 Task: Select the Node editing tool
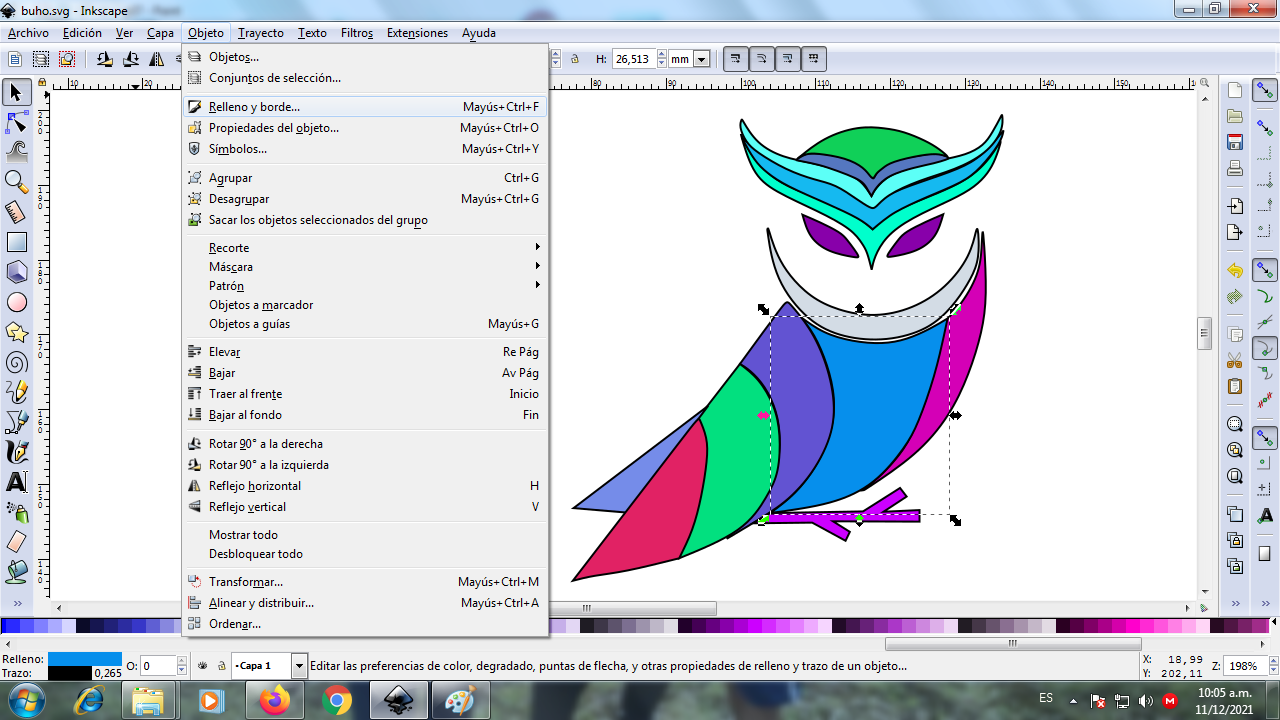coord(16,123)
